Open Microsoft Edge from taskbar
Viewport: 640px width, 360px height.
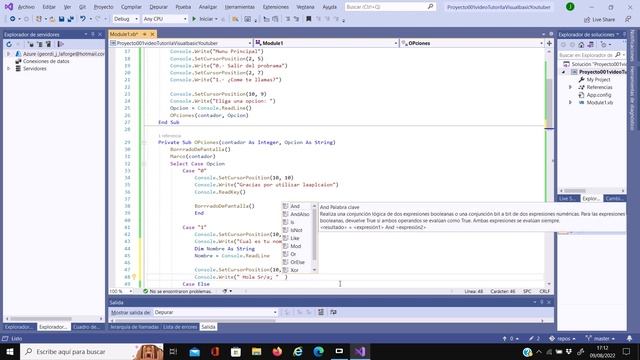[x=319, y=351]
